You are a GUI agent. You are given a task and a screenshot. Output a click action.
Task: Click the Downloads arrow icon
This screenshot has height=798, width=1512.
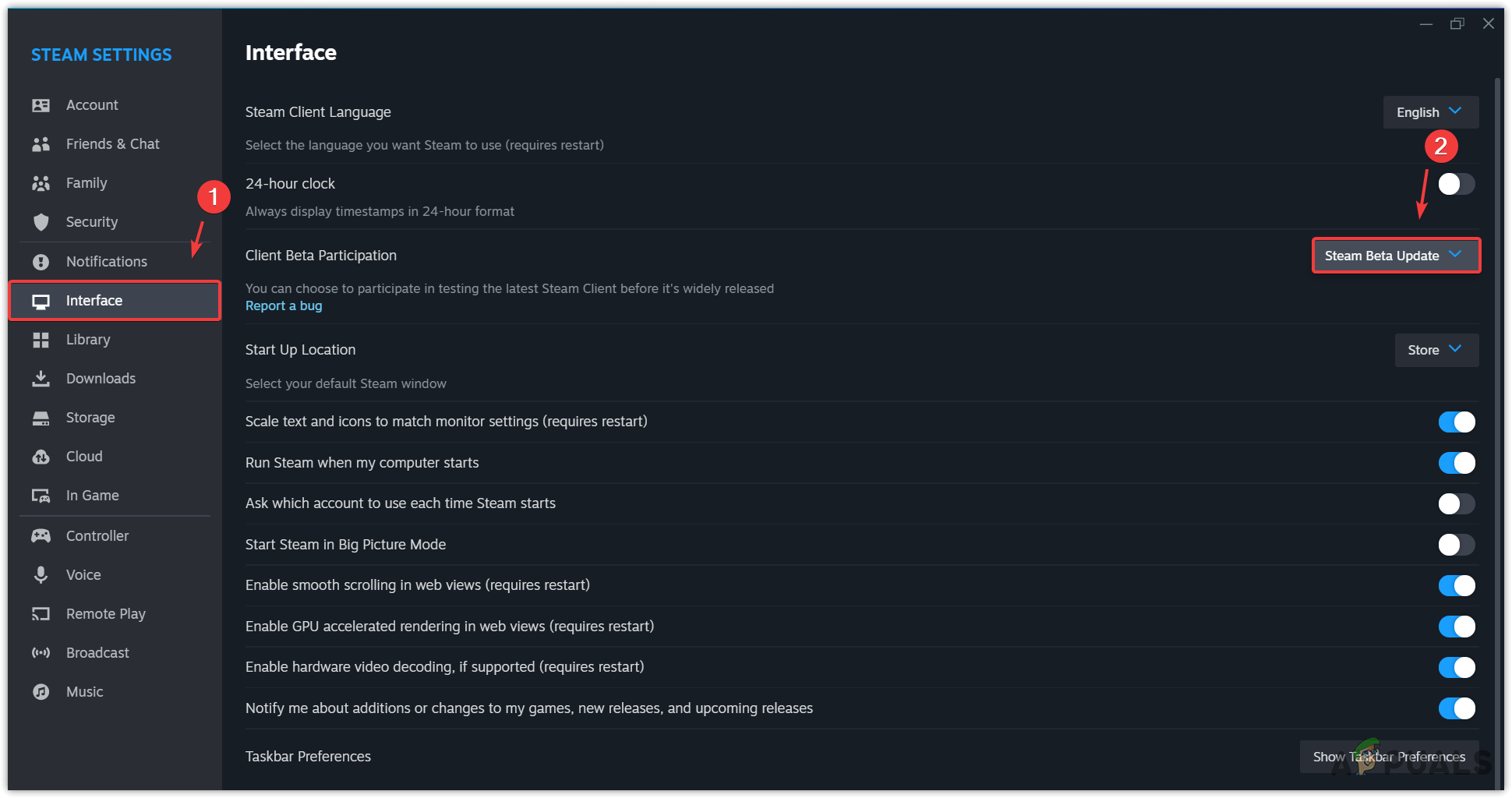(41, 379)
